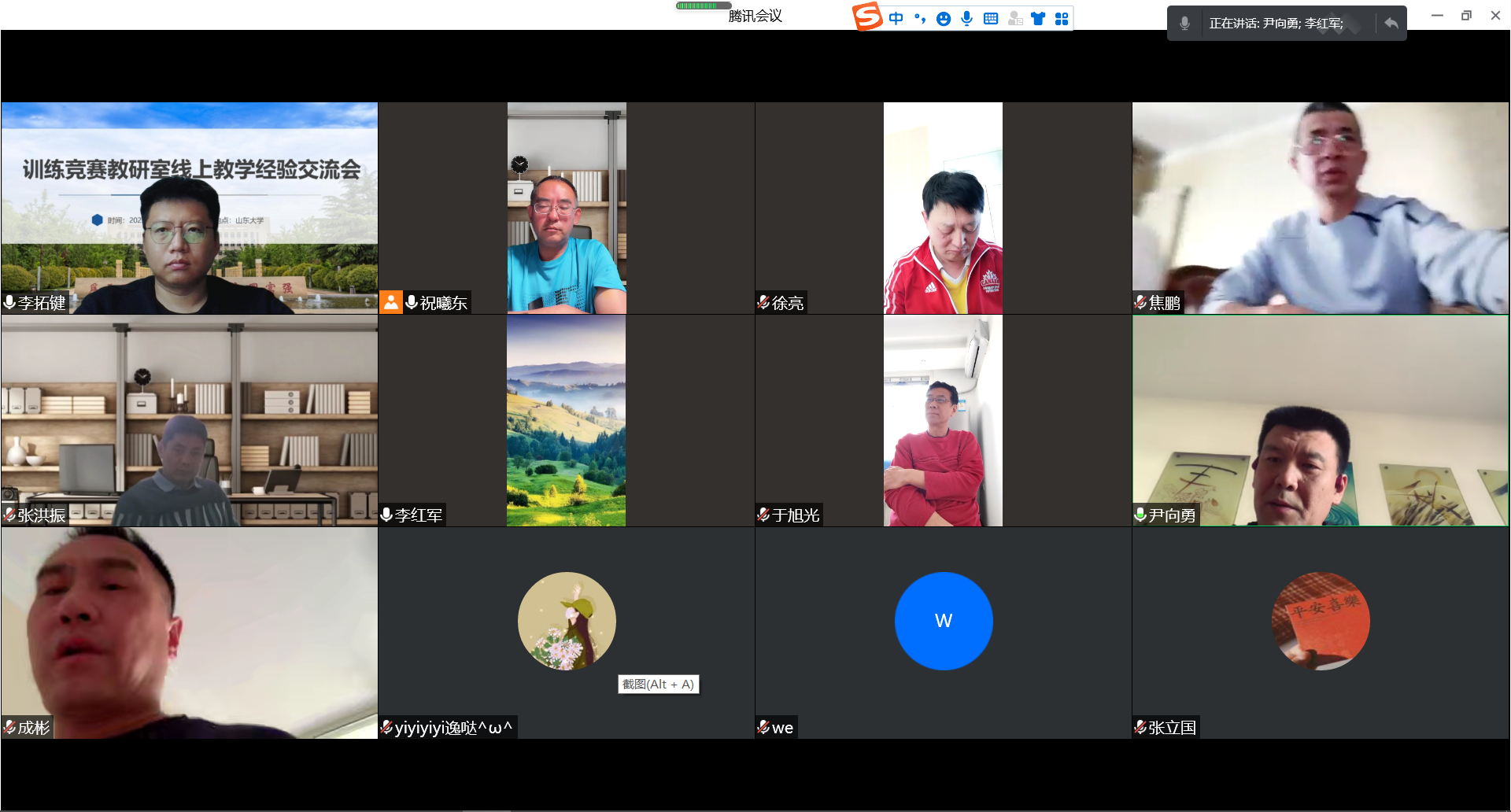Toggle Sogou punctuation mode
This screenshot has height=812, width=1511.
point(919,18)
